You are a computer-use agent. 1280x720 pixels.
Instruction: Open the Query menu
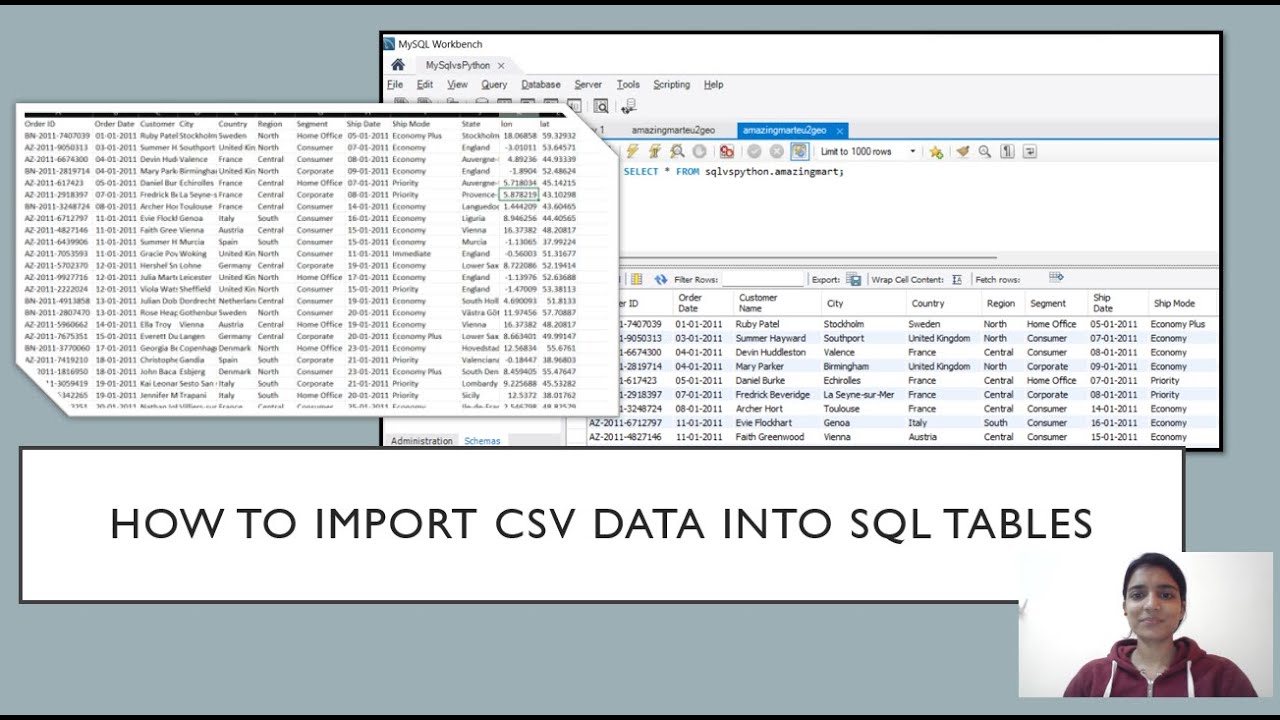[494, 85]
